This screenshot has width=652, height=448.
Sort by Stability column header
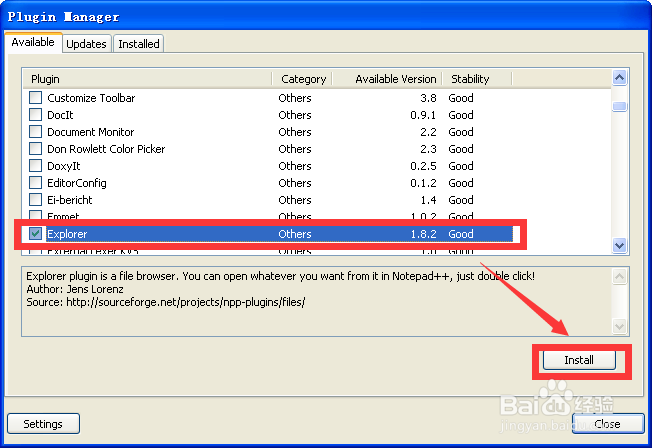pyautogui.click(x=477, y=79)
